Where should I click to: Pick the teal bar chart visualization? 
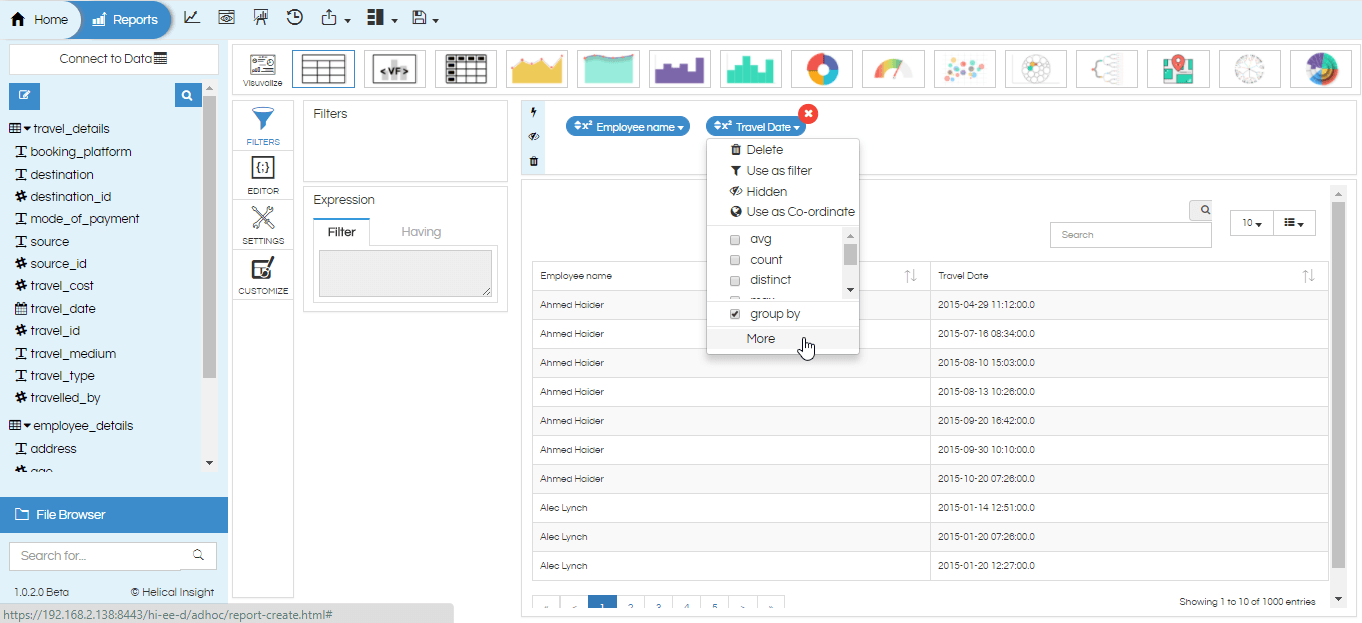point(751,68)
